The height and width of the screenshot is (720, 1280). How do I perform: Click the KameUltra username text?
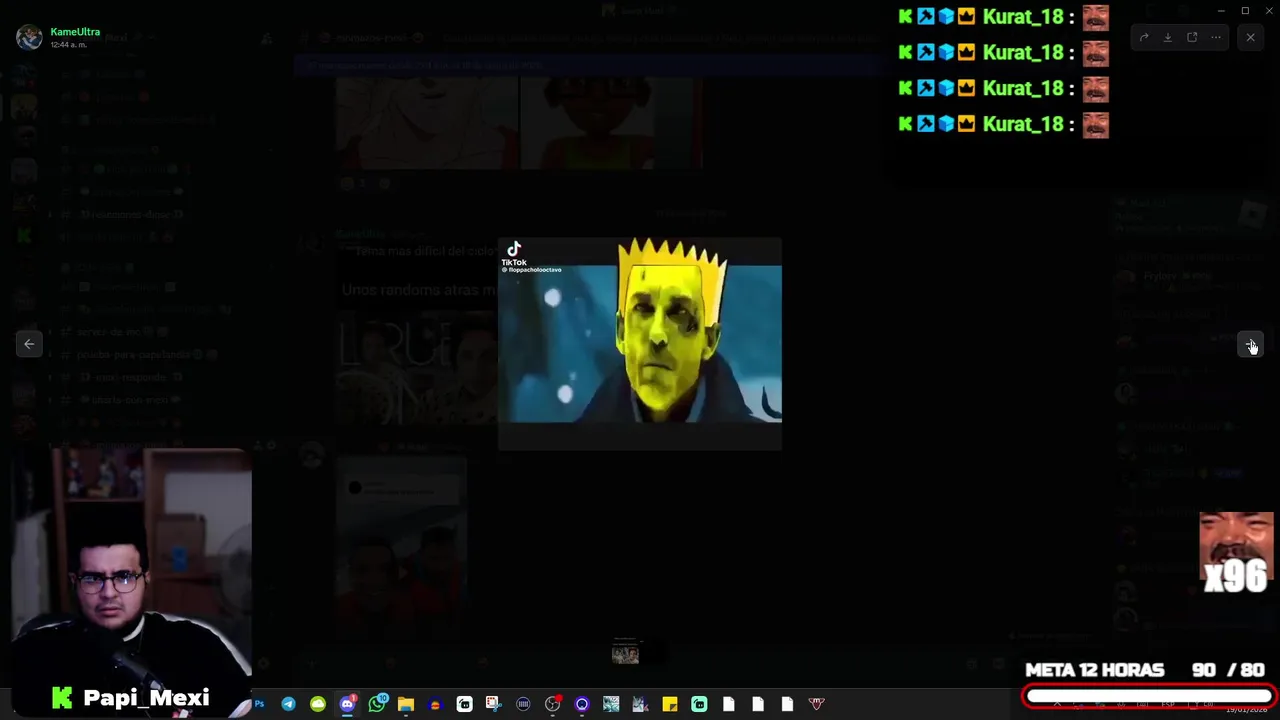click(75, 32)
